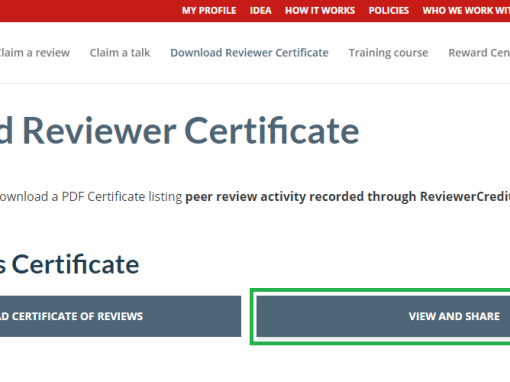This screenshot has width=510, height=382.
Task: Select the Download Reviewer Certificate tab
Action: tap(249, 53)
